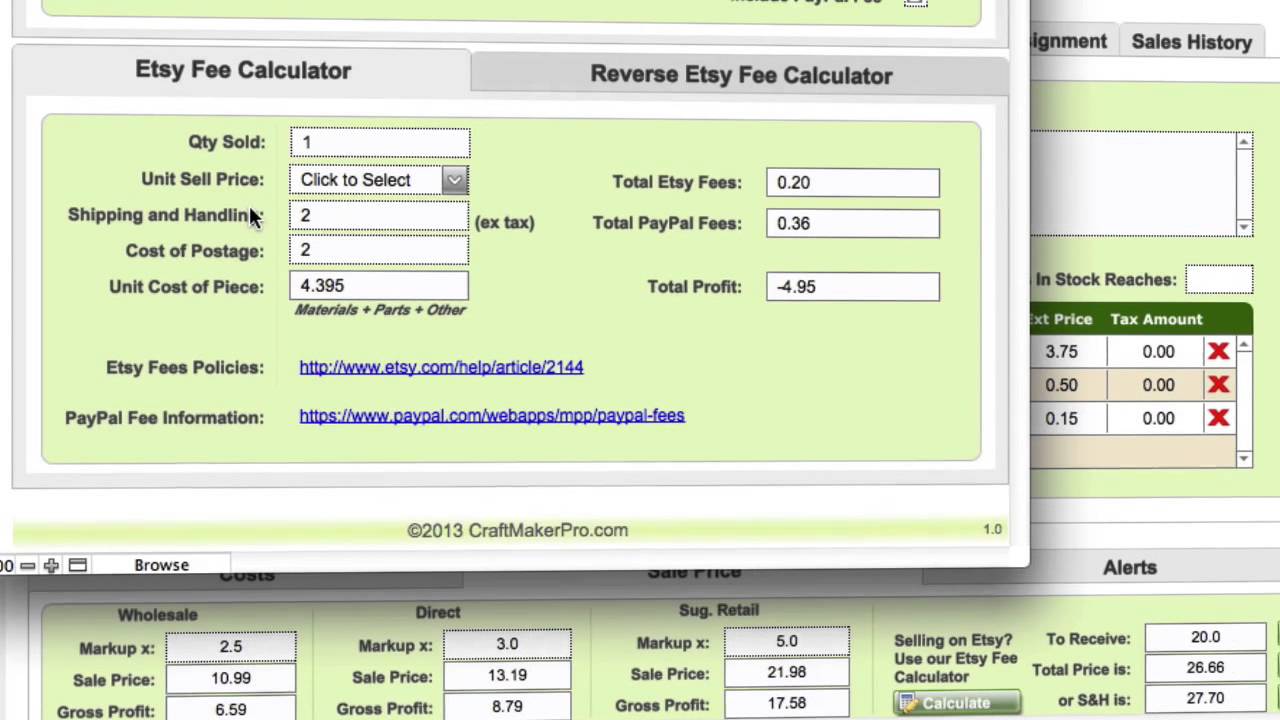
Task: Click the or S&H is field
Action: click(x=1205, y=698)
